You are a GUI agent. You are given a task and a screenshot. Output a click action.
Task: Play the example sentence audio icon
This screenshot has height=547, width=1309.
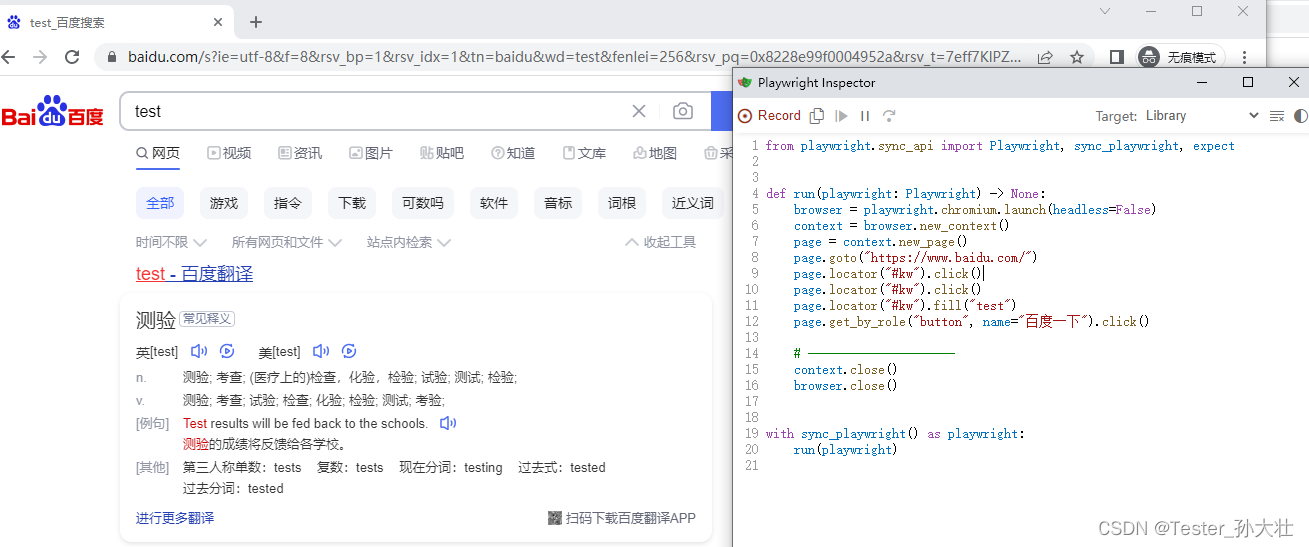click(448, 423)
